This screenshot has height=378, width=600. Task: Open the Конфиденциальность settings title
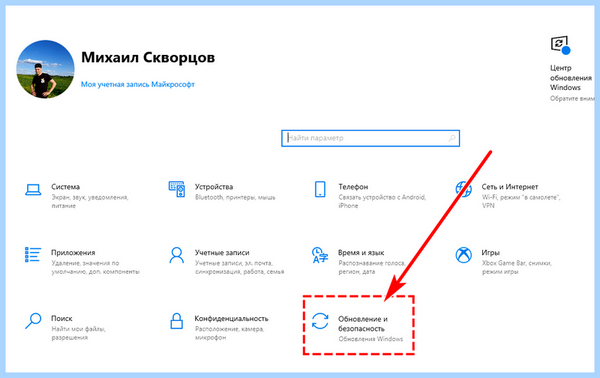tap(232, 318)
